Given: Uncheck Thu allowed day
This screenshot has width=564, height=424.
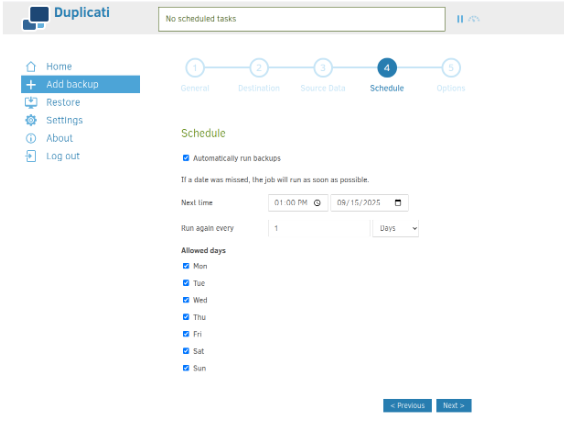Looking at the screenshot, I should 186,317.
